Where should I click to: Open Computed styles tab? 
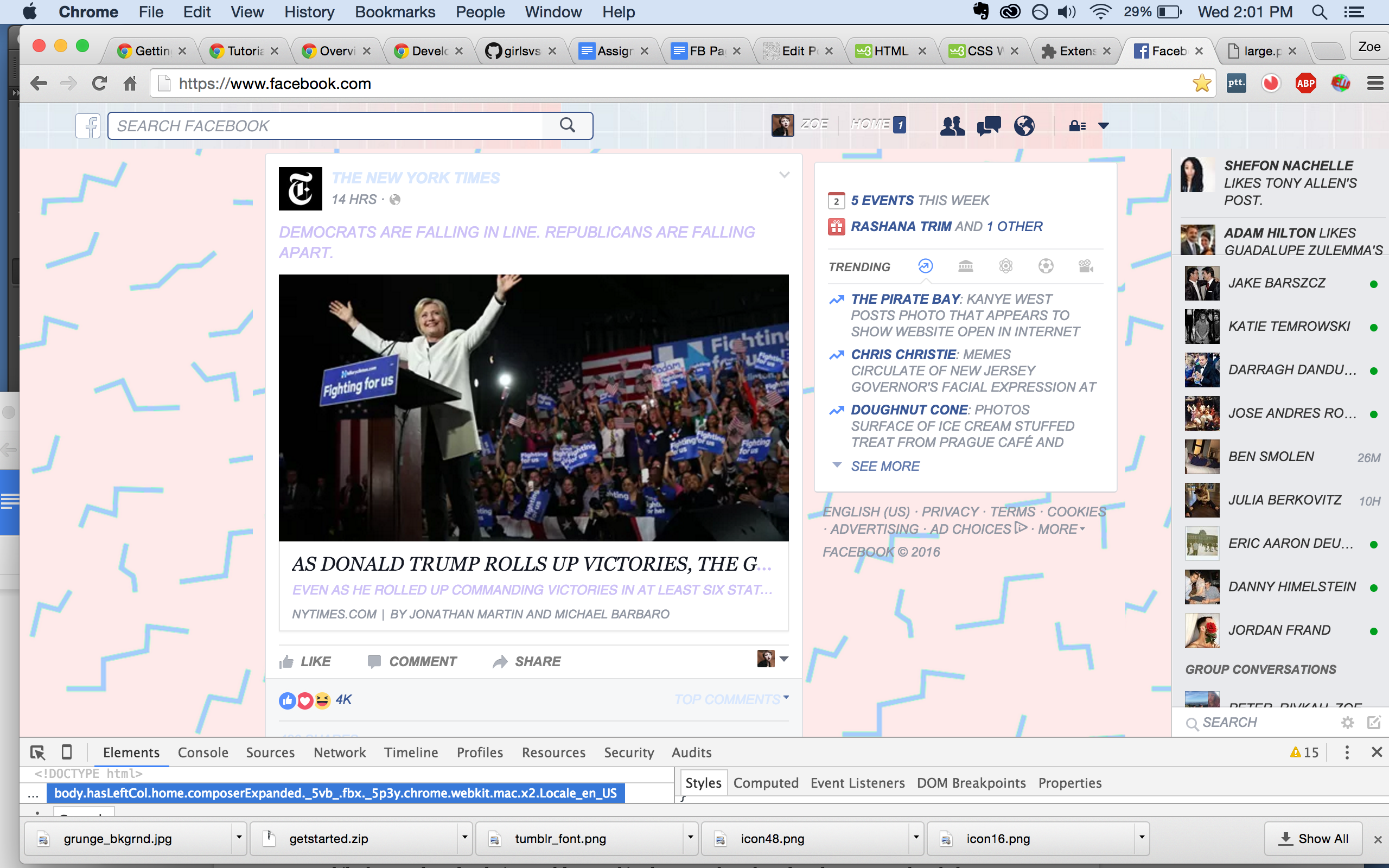pyautogui.click(x=766, y=783)
